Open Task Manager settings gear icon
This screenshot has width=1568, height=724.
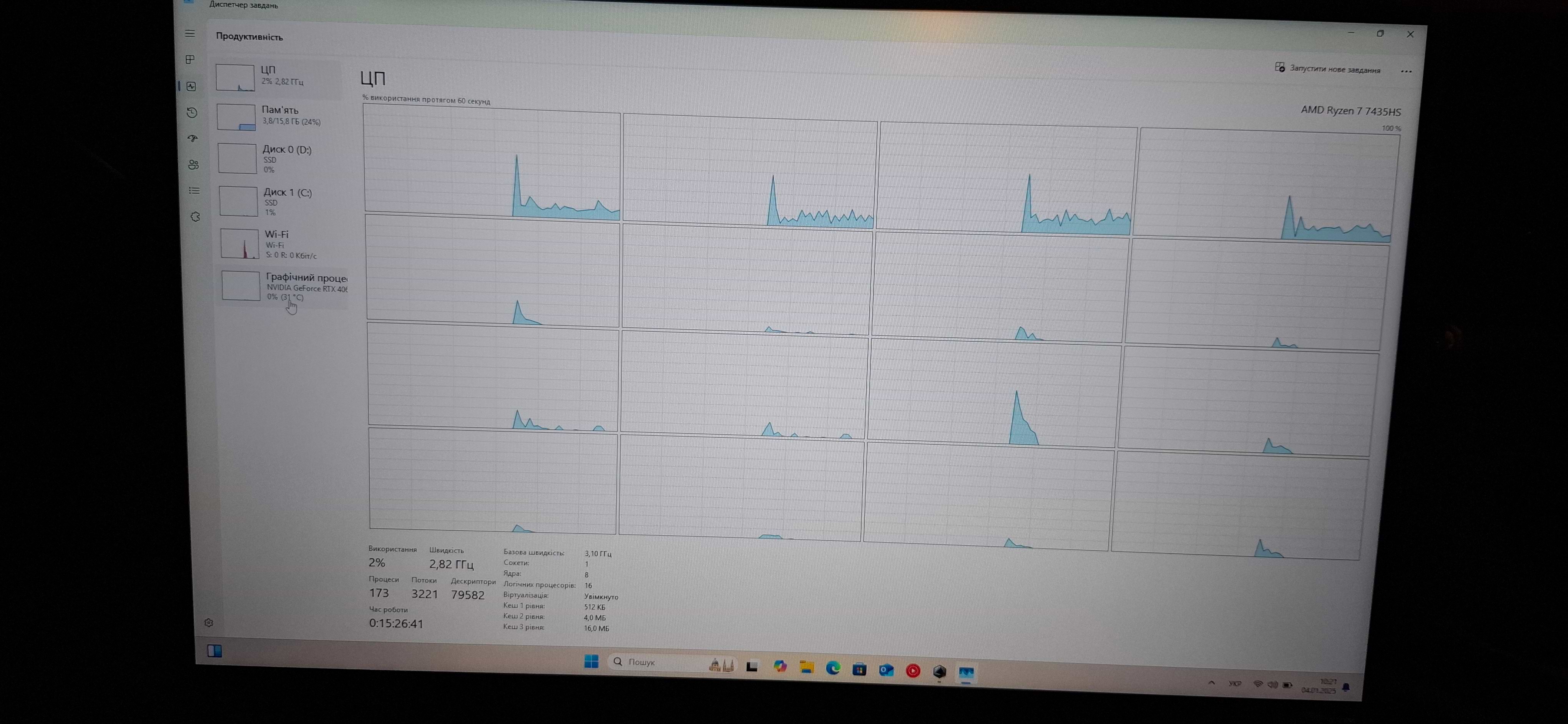(209, 623)
